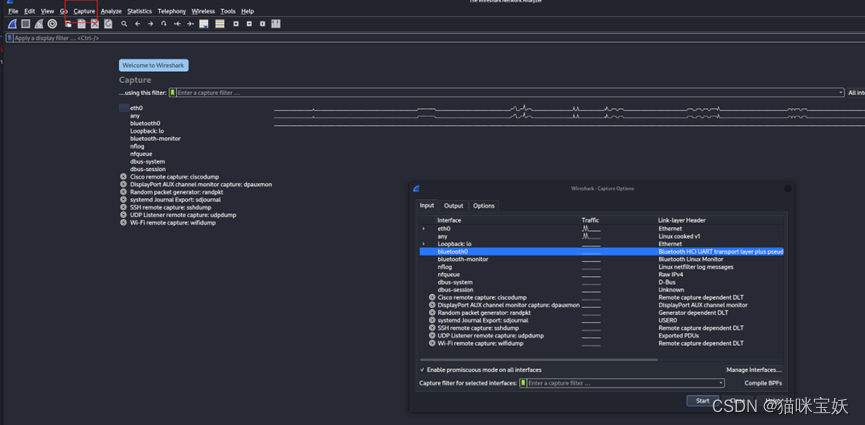Click the Go to specified packet icon
This screenshot has width=865, height=425.
[164, 24]
